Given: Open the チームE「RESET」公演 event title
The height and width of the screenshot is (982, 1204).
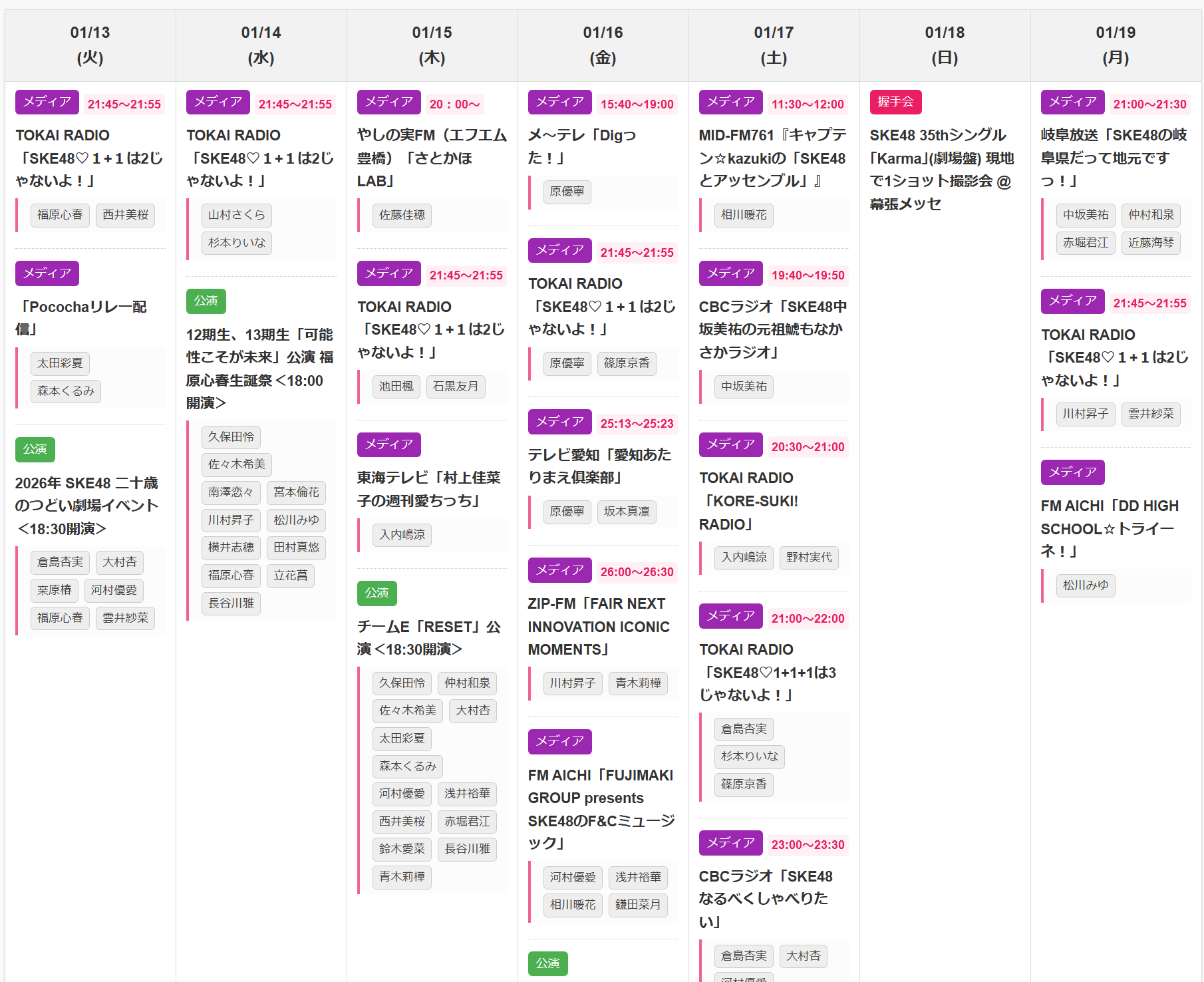Looking at the screenshot, I should pyautogui.click(x=428, y=637).
